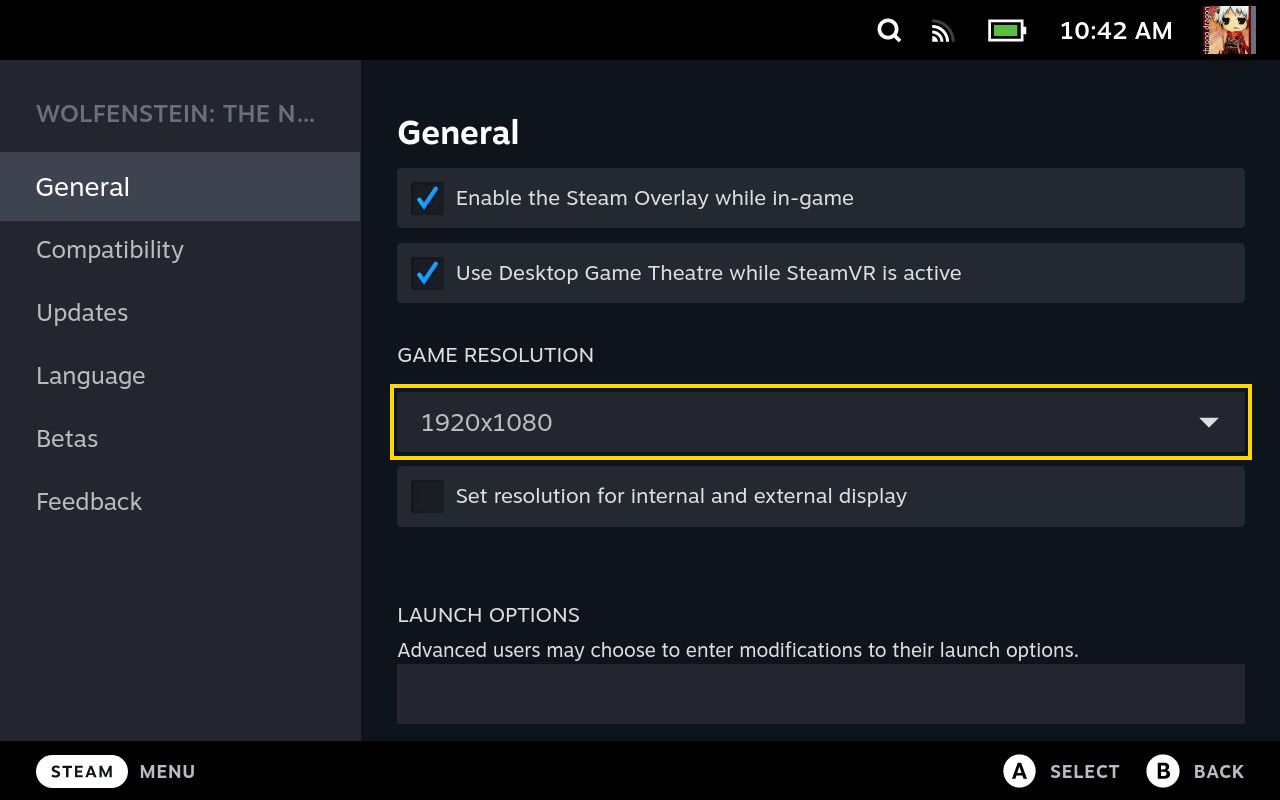Click the 10:42 AM clock
1280x800 pixels.
[x=1115, y=31]
